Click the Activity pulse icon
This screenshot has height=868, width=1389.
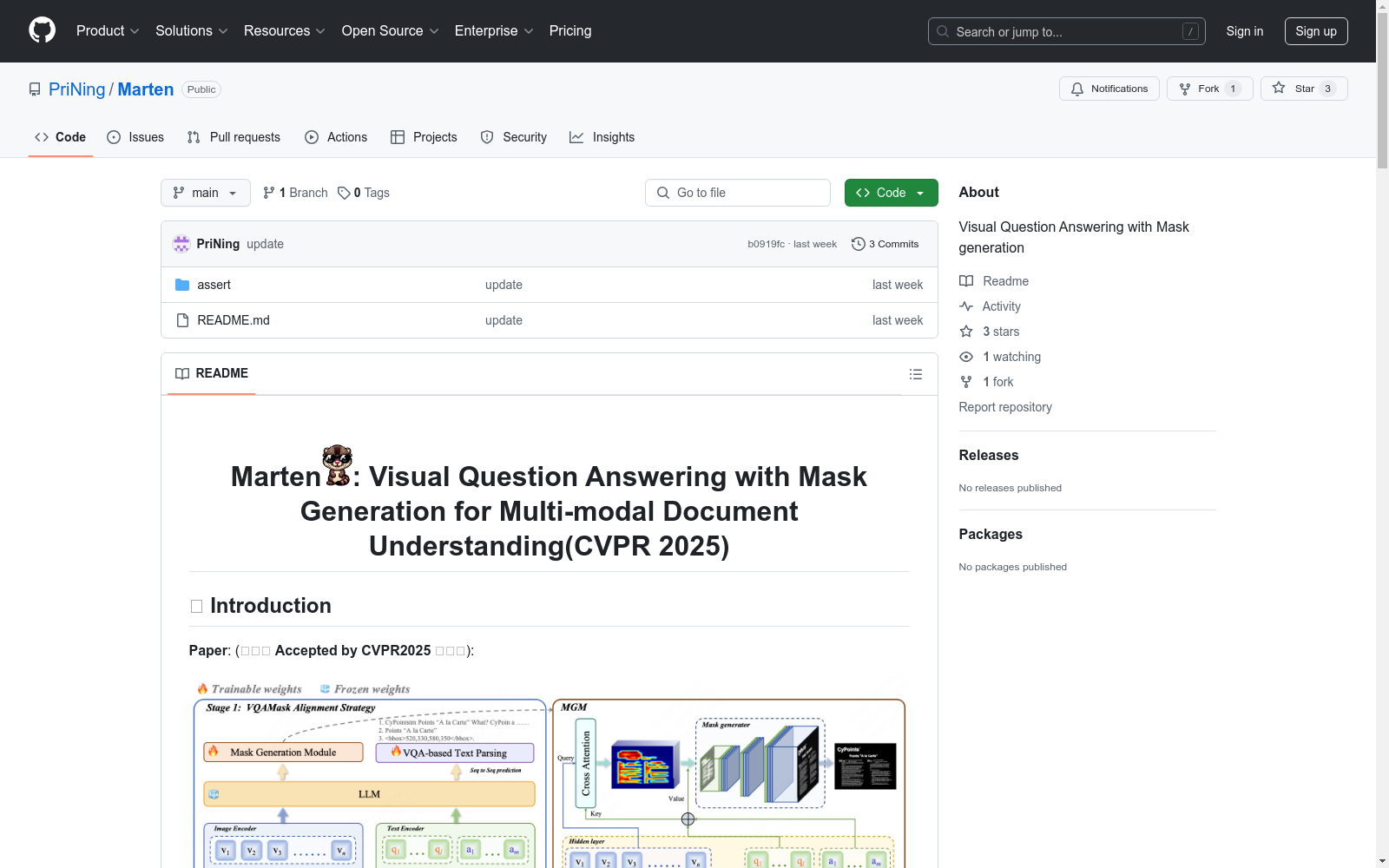tap(966, 306)
